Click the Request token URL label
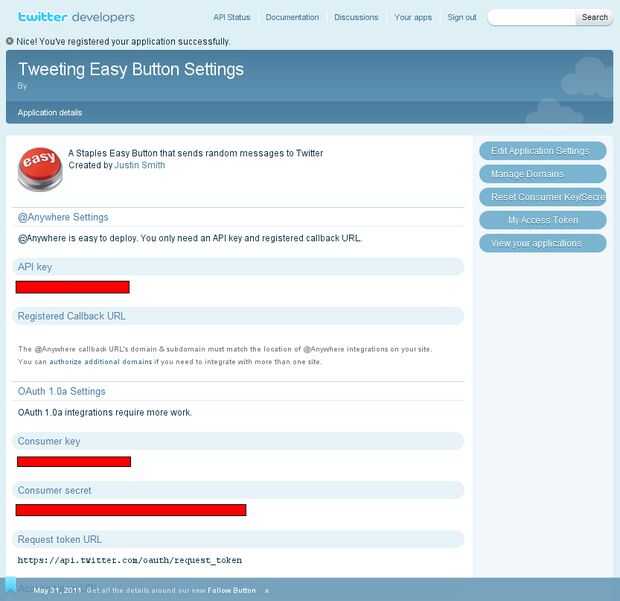 coord(60,539)
